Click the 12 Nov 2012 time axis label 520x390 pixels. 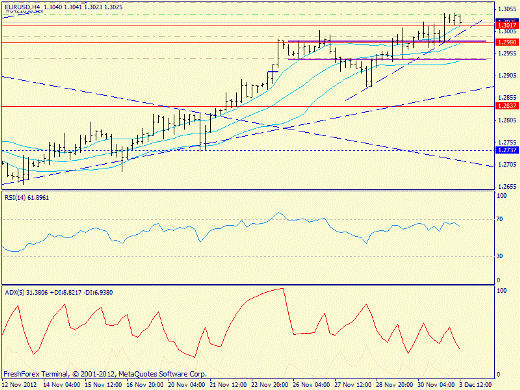point(20,384)
